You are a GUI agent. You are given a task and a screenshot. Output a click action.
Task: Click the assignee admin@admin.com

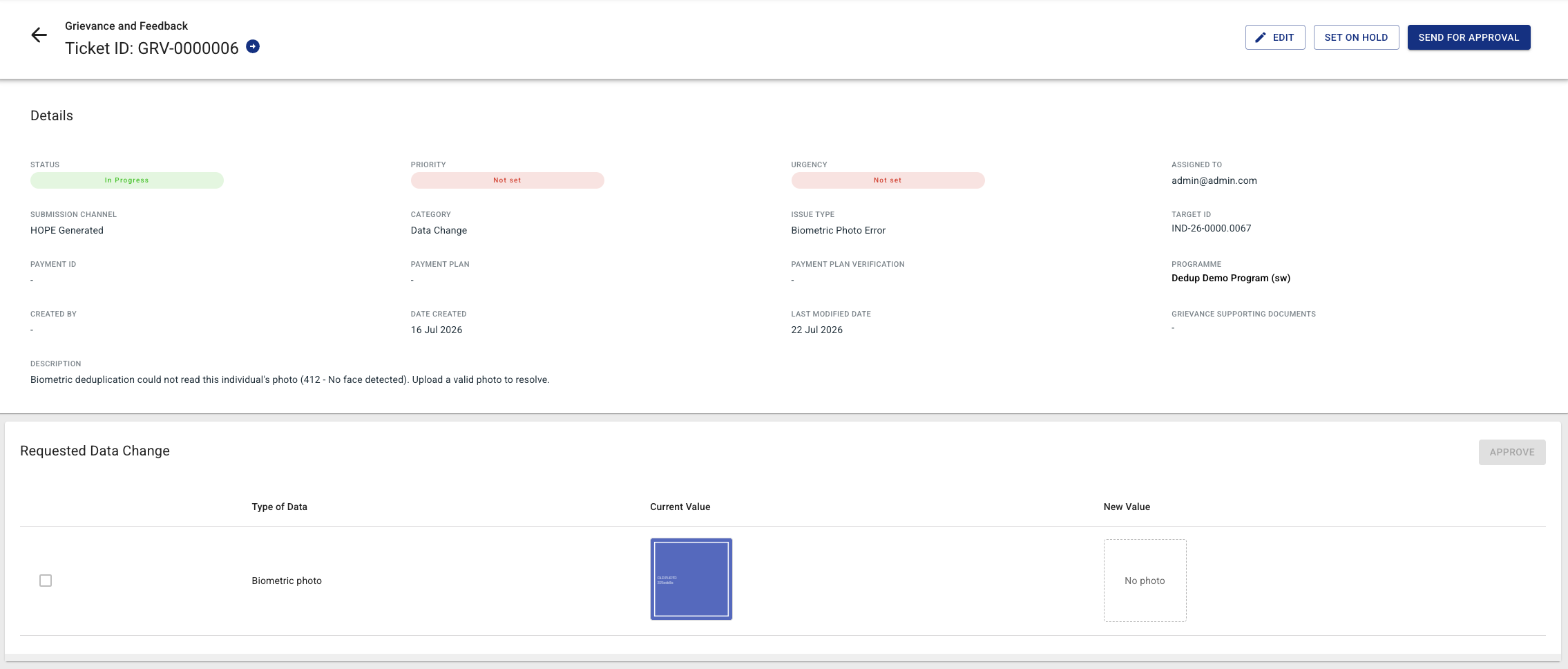coord(1214,180)
